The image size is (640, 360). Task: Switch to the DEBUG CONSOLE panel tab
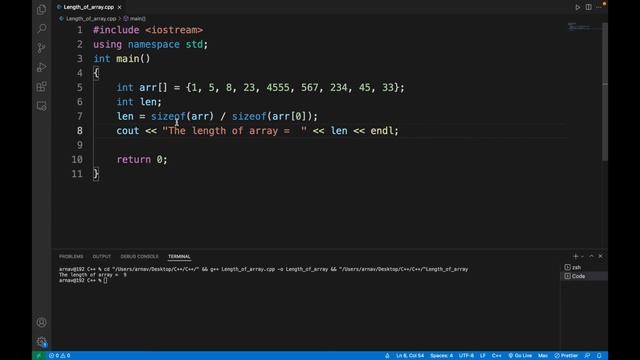click(x=139, y=256)
